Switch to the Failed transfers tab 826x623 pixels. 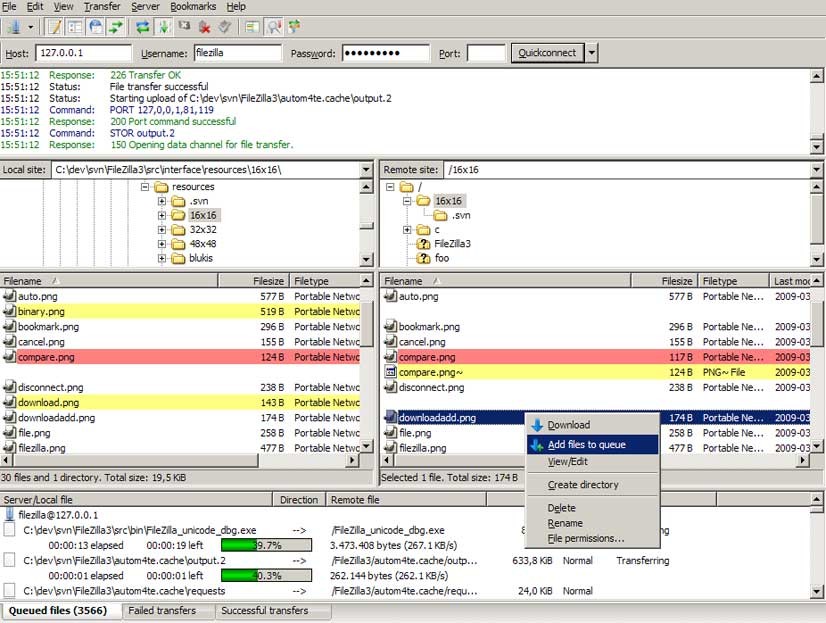point(168,611)
